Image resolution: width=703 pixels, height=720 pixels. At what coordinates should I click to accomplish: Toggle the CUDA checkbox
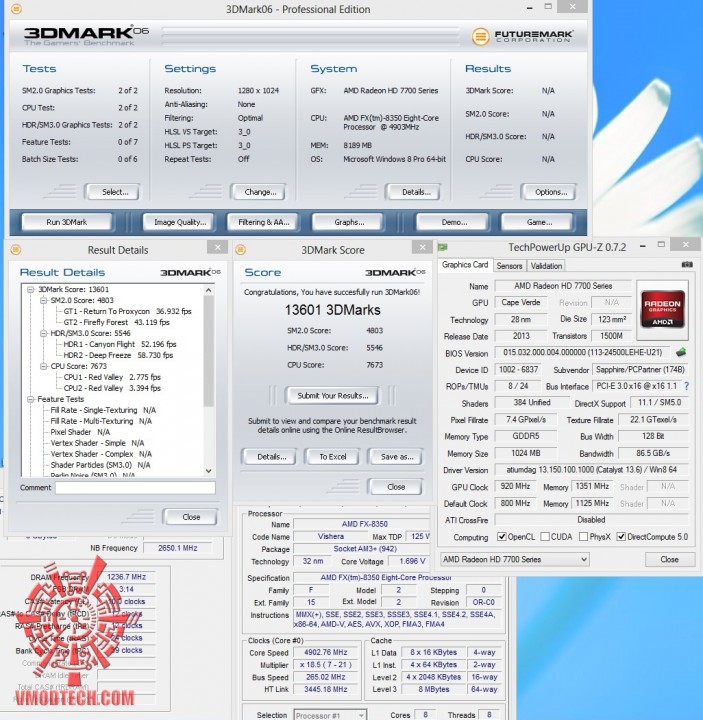[x=545, y=537]
